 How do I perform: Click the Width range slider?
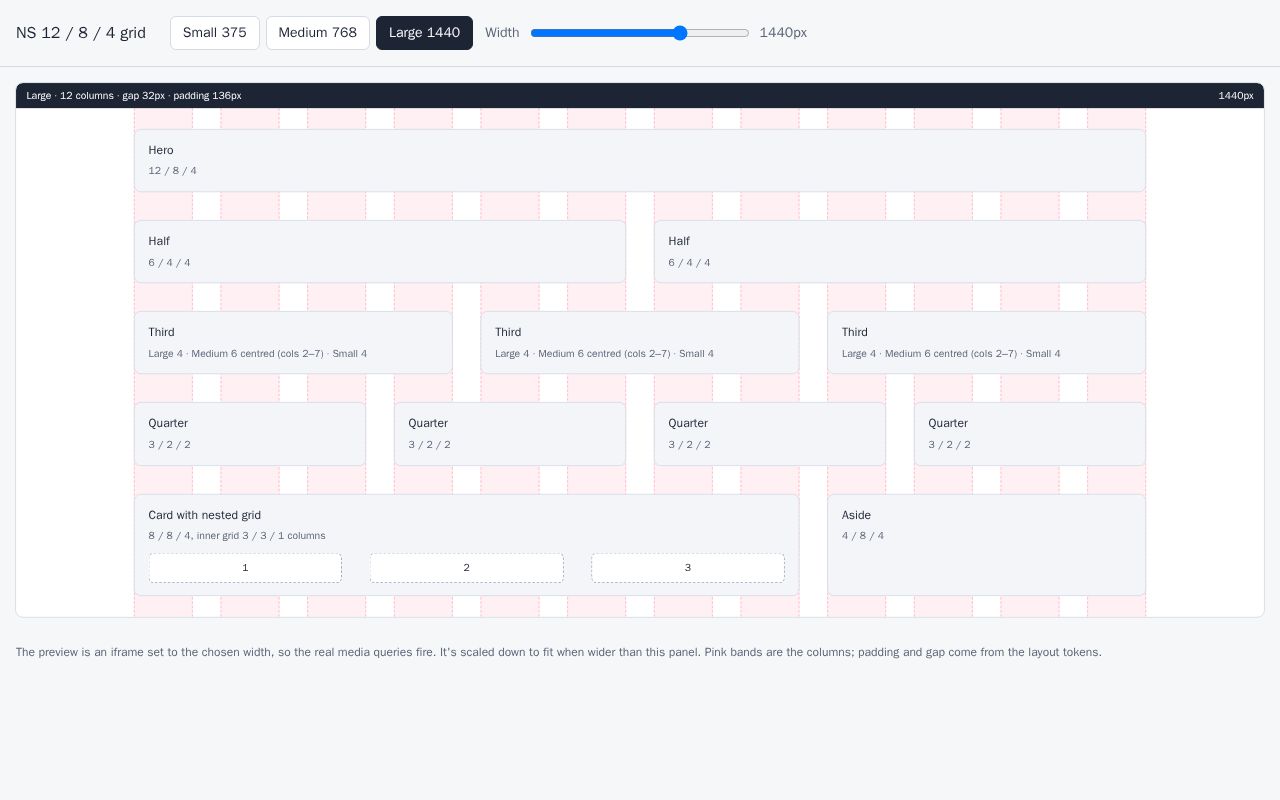coord(640,33)
